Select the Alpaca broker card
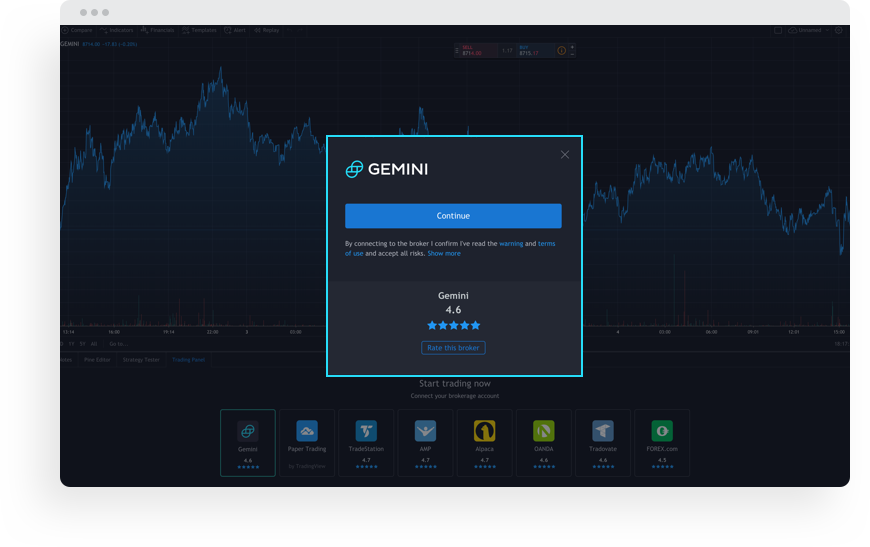The image size is (870, 547). point(484,443)
